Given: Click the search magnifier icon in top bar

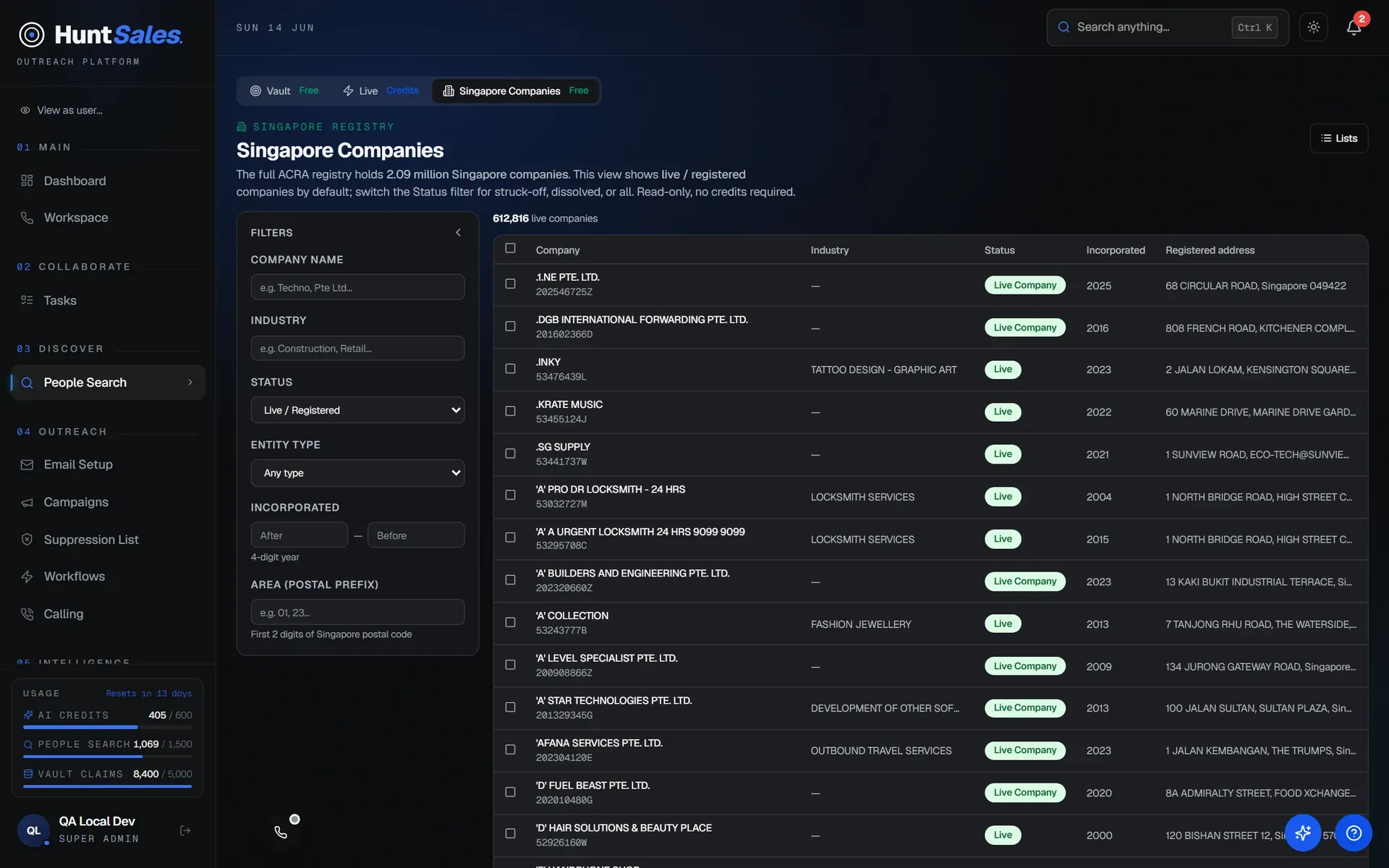Looking at the screenshot, I should pyautogui.click(x=1063, y=27).
